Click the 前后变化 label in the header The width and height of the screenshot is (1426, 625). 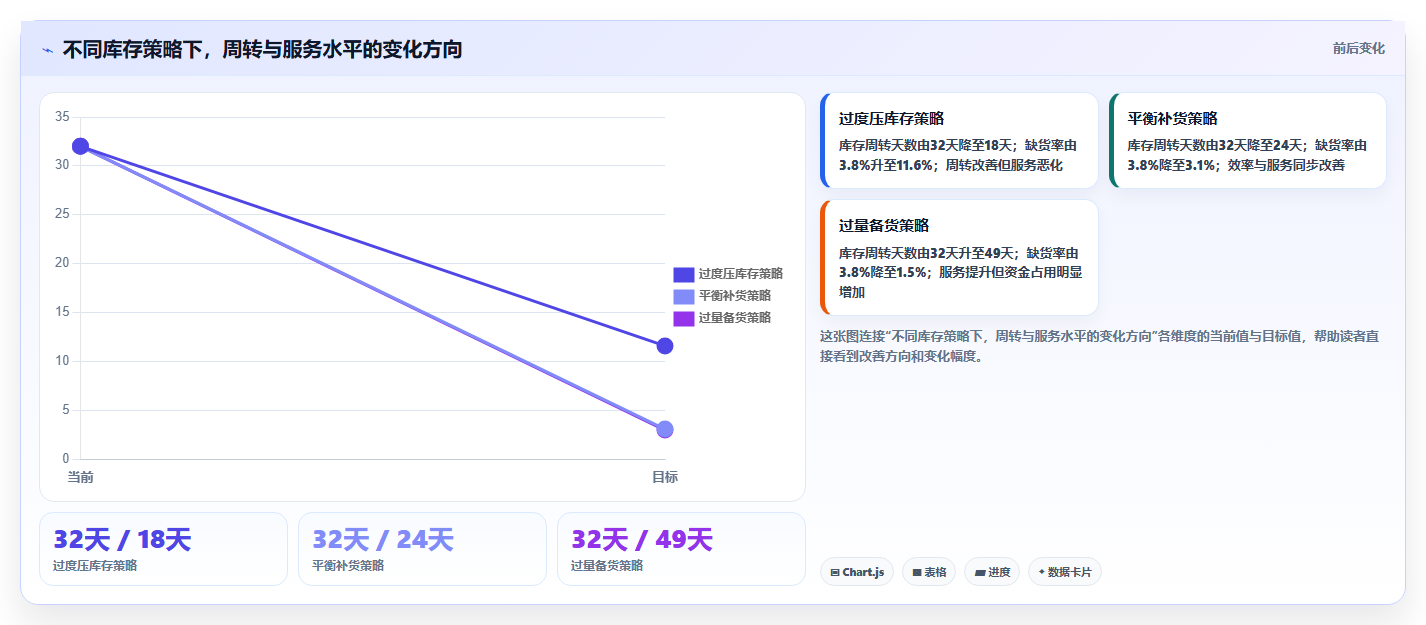point(1358,48)
